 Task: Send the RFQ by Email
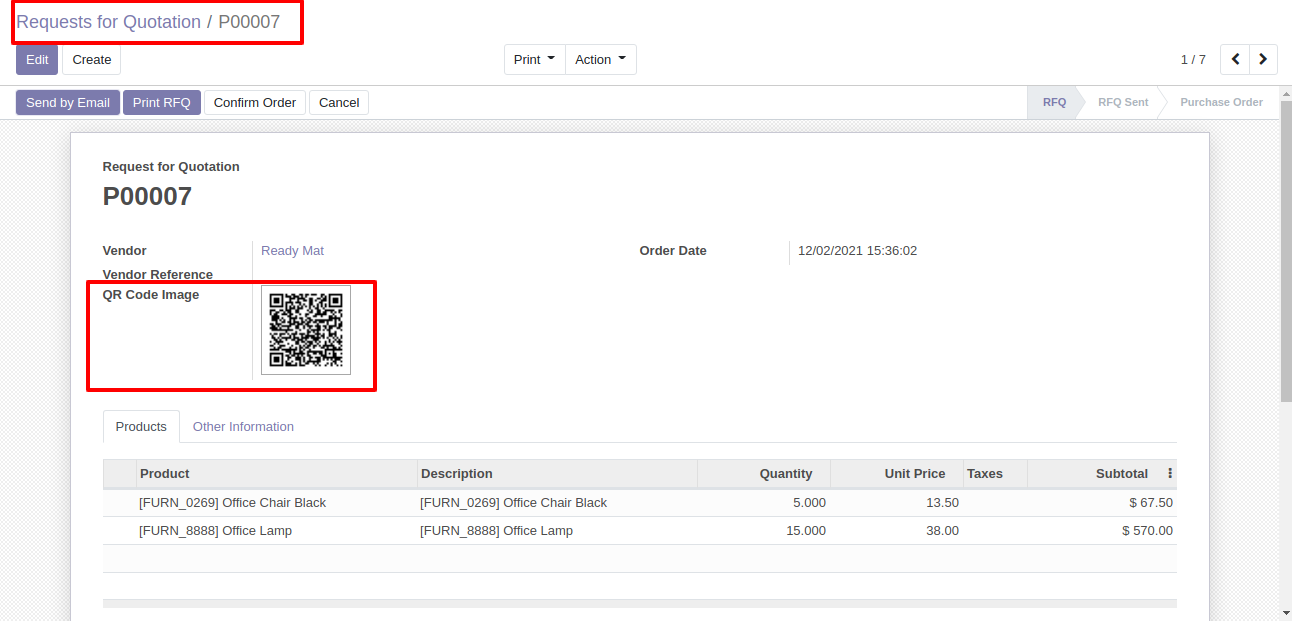pos(68,103)
